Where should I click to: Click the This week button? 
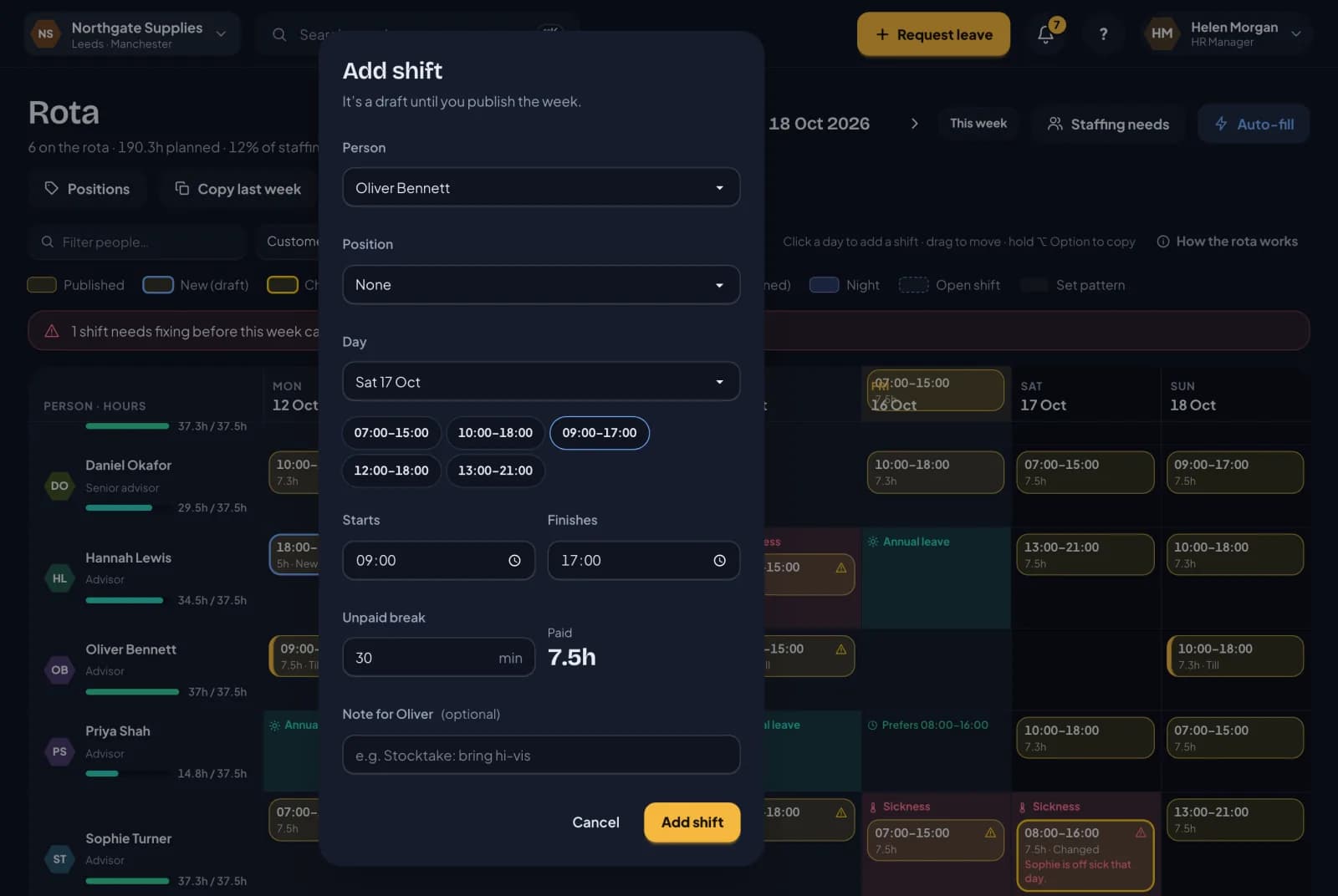(x=978, y=124)
